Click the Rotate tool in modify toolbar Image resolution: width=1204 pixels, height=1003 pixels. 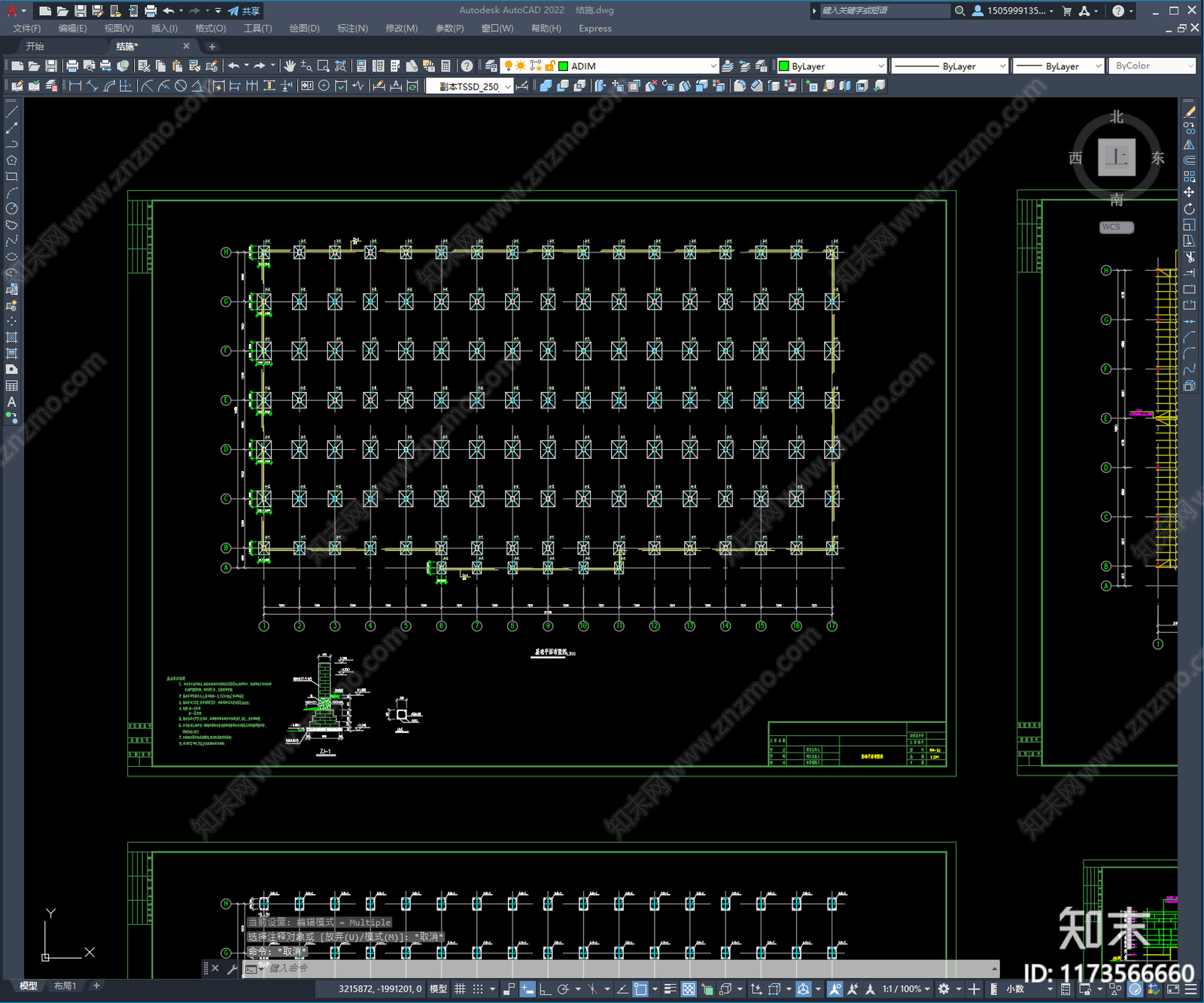(x=1189, y=208)
